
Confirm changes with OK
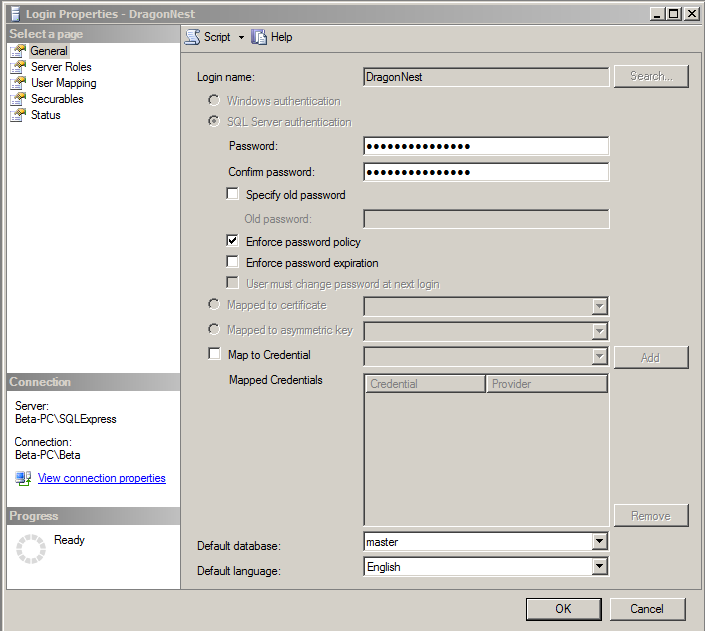click(x=563, y=609)
